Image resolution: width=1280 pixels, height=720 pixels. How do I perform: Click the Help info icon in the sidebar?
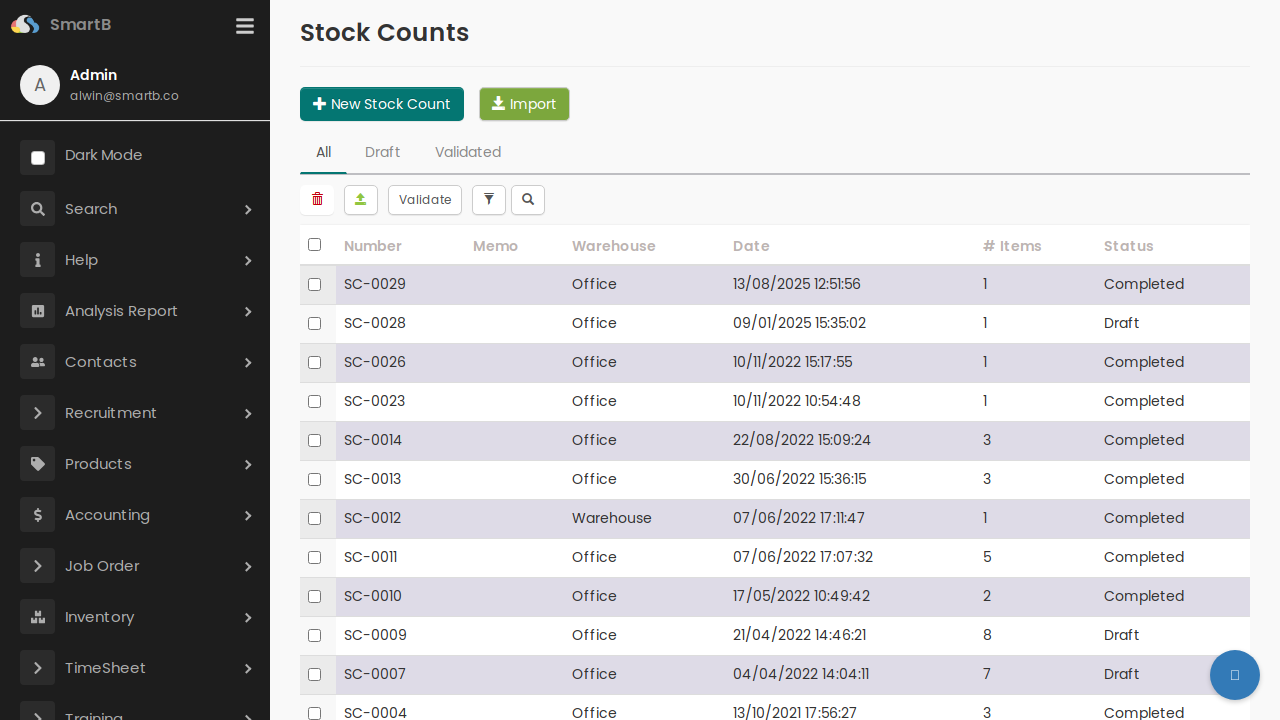click(x=37, y=260)
